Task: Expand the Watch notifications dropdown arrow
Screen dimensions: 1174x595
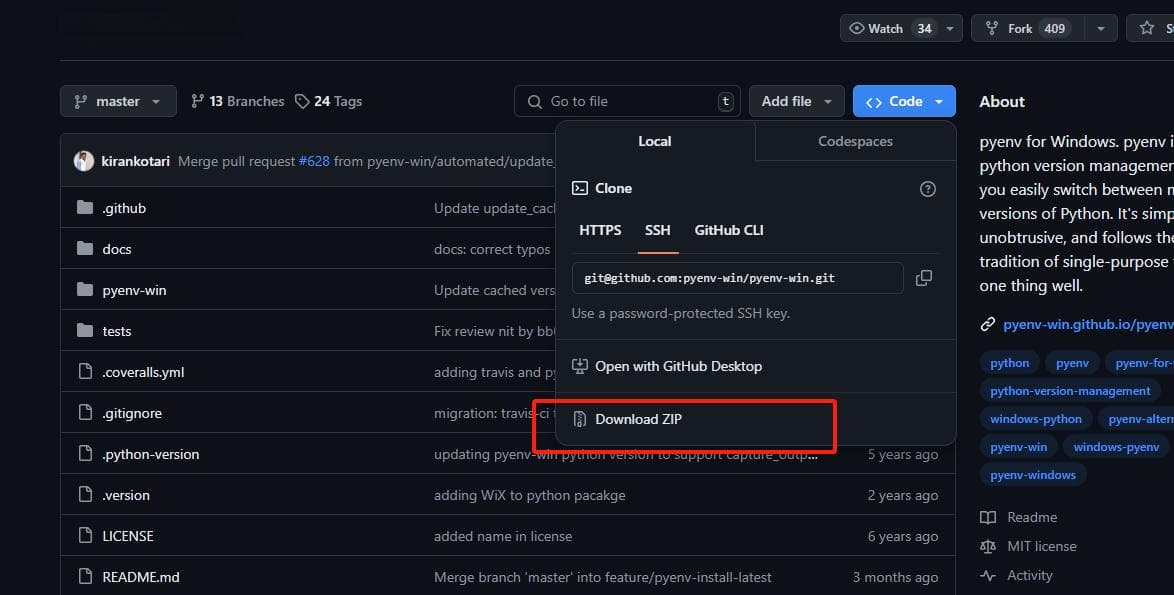Action: (949, 28)
